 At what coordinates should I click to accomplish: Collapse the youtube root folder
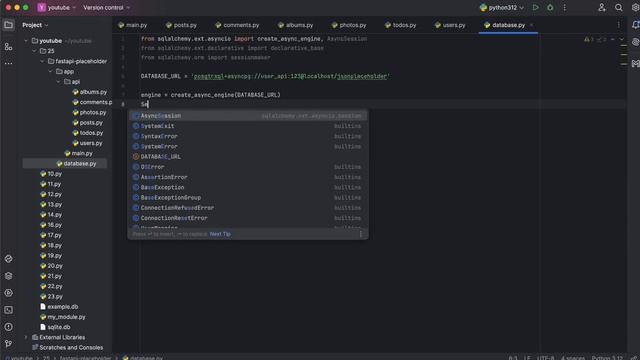(x=26, y=41)
